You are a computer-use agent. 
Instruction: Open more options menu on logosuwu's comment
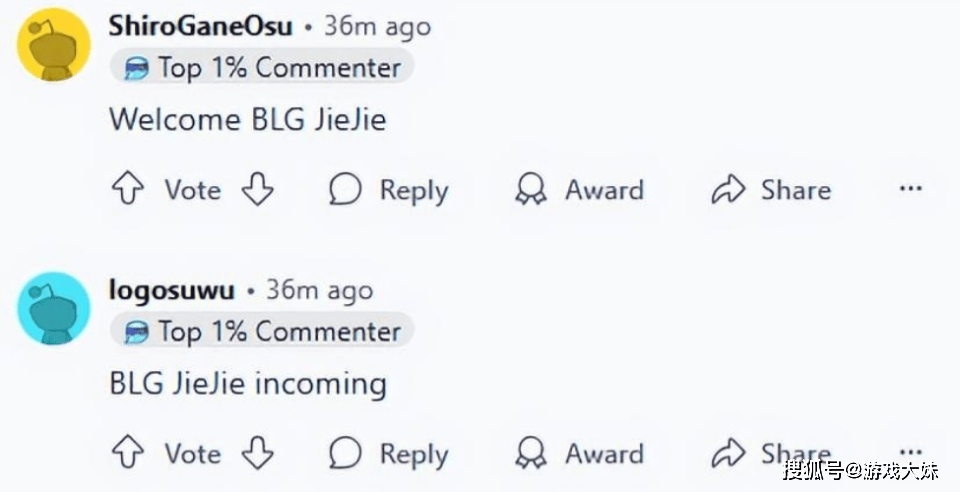pyautogui.click(x=910, y=453)
